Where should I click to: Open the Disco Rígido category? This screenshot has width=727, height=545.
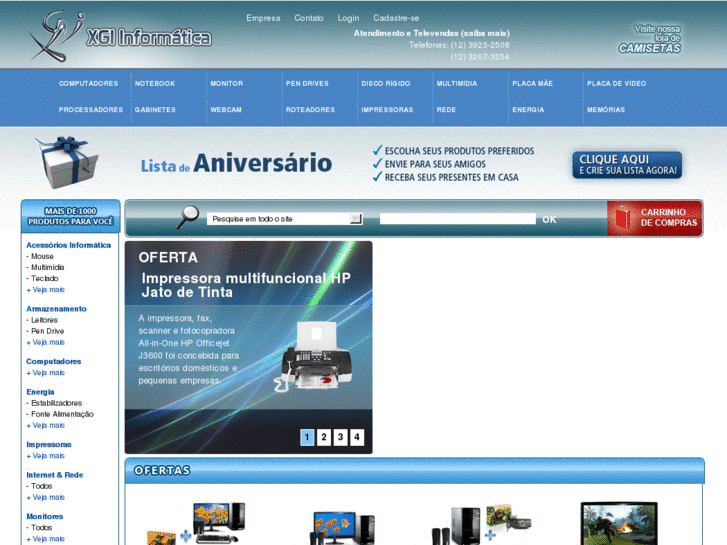(386, 83)
